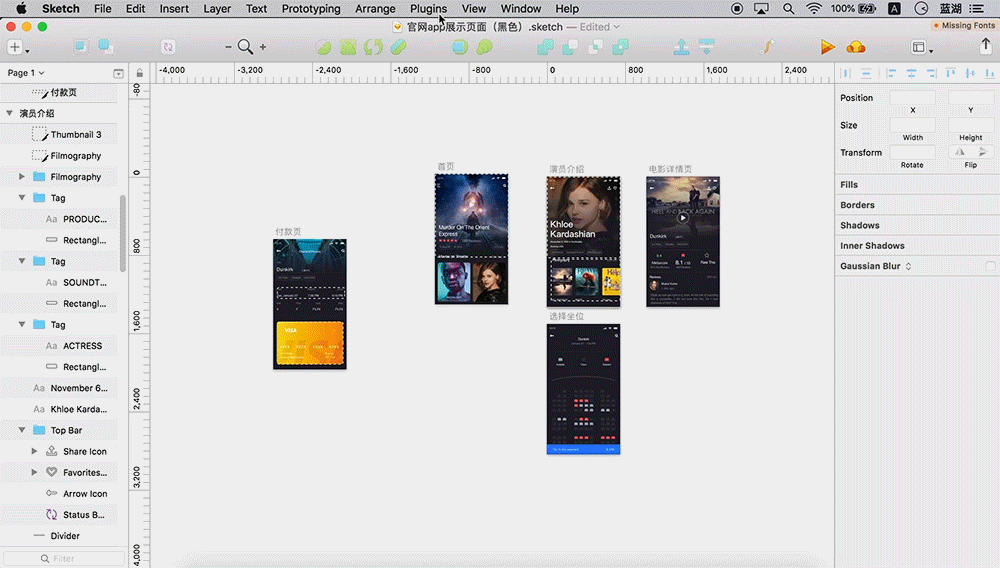Viewport: 1000px width, 568px height.
Task: Click the Align Left icon in inspector
Action: point(891,73)
